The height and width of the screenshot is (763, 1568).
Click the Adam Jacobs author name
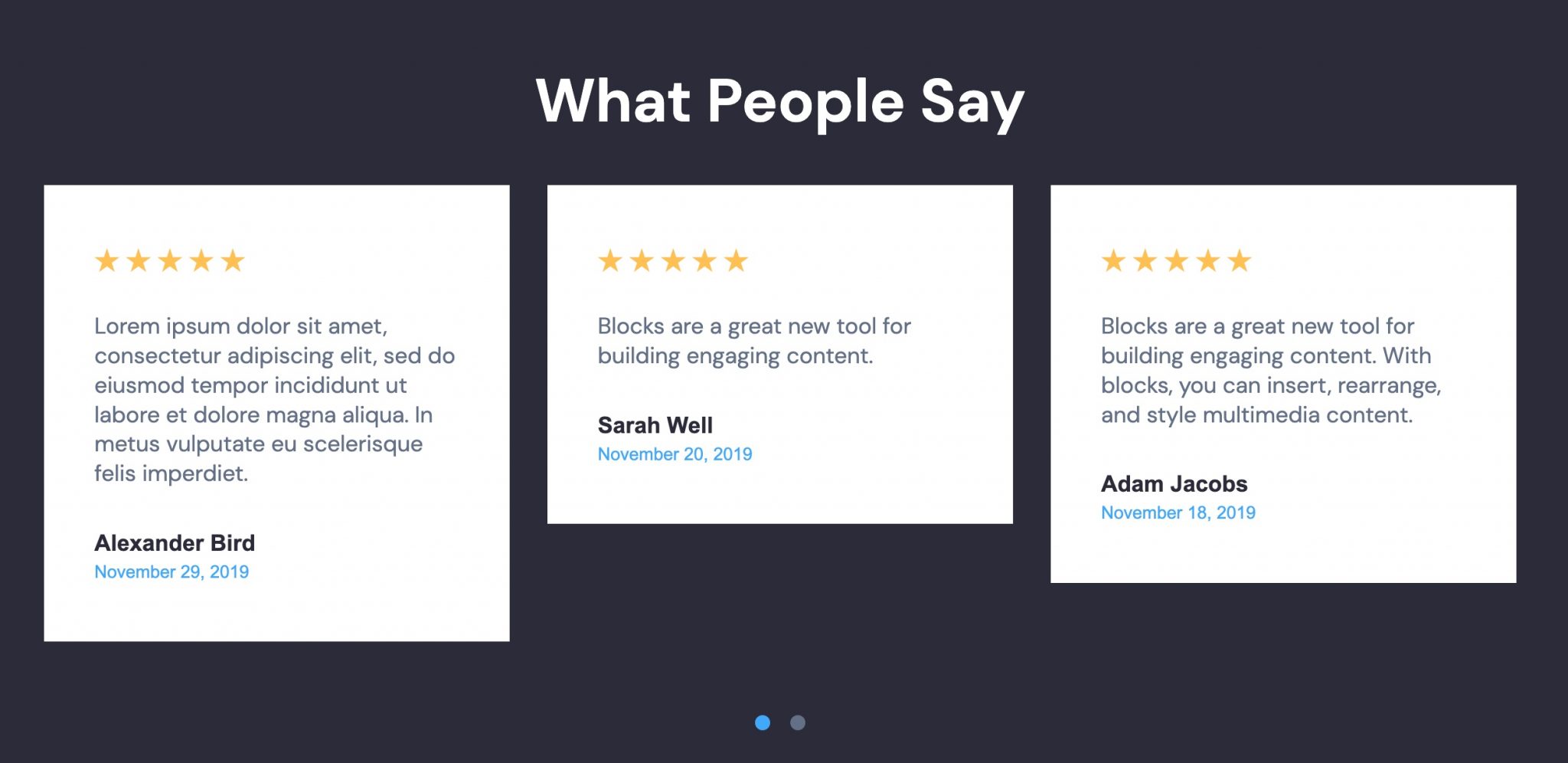[1174, 484]
